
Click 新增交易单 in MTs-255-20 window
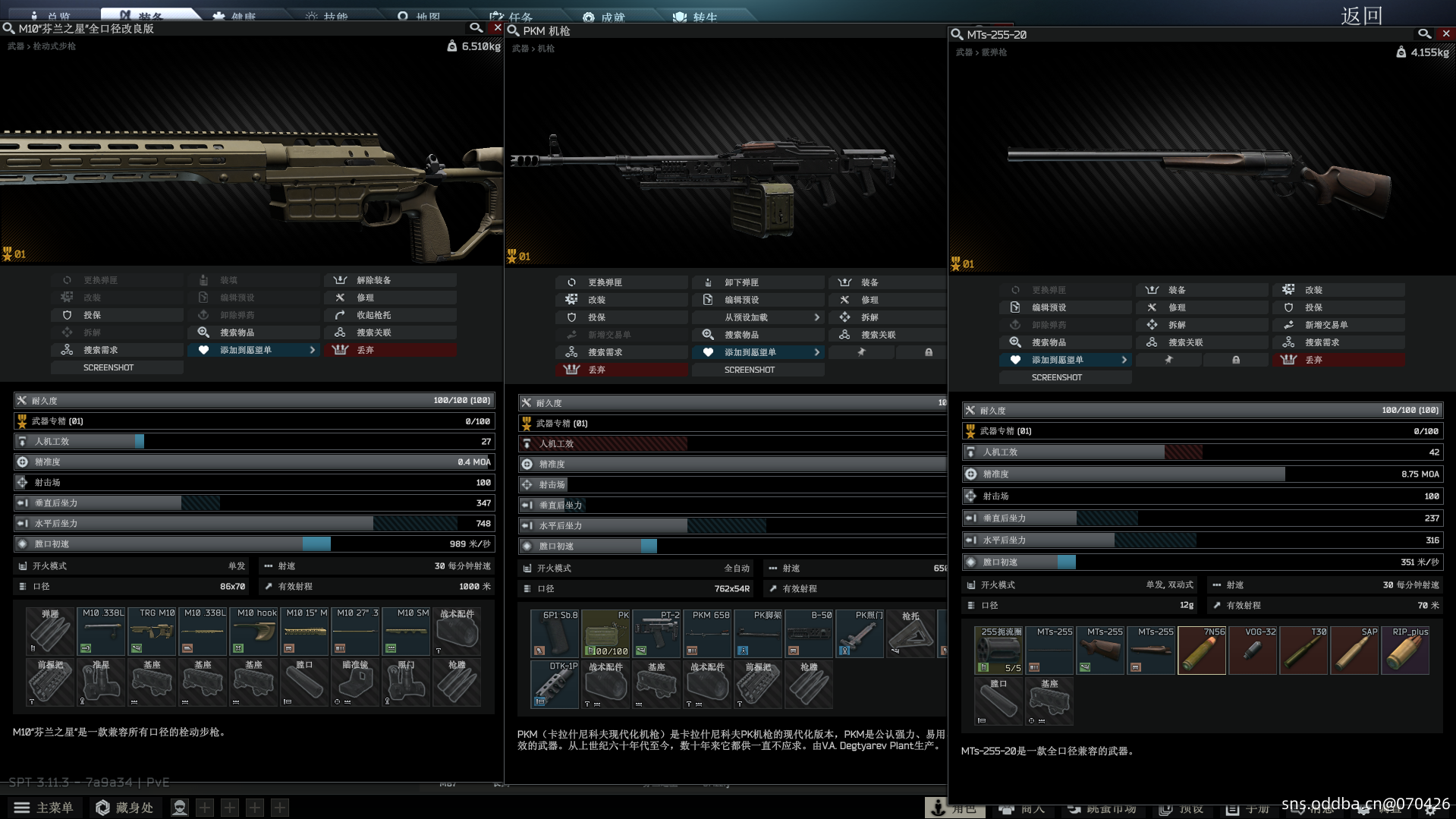click(x=1338, y=325)
